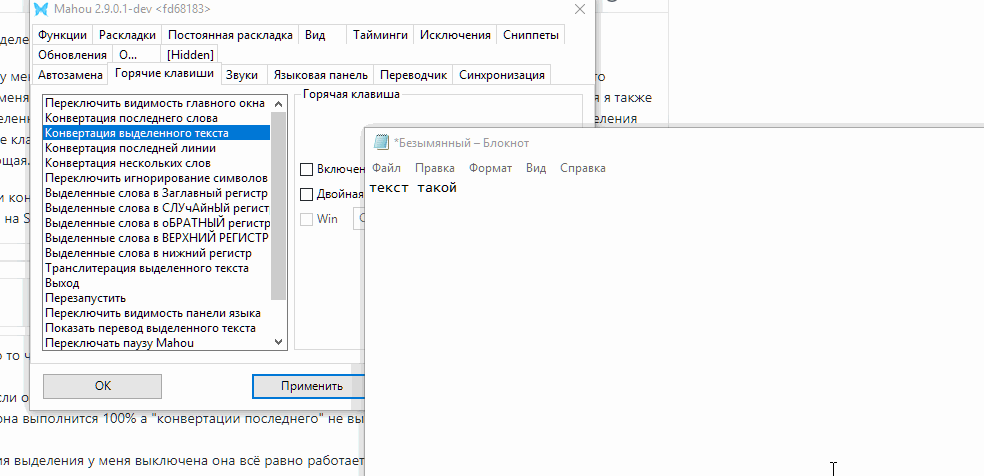Select 'Переключить видимость главного окна' item
984x476 pixels.
coord(156,103)
